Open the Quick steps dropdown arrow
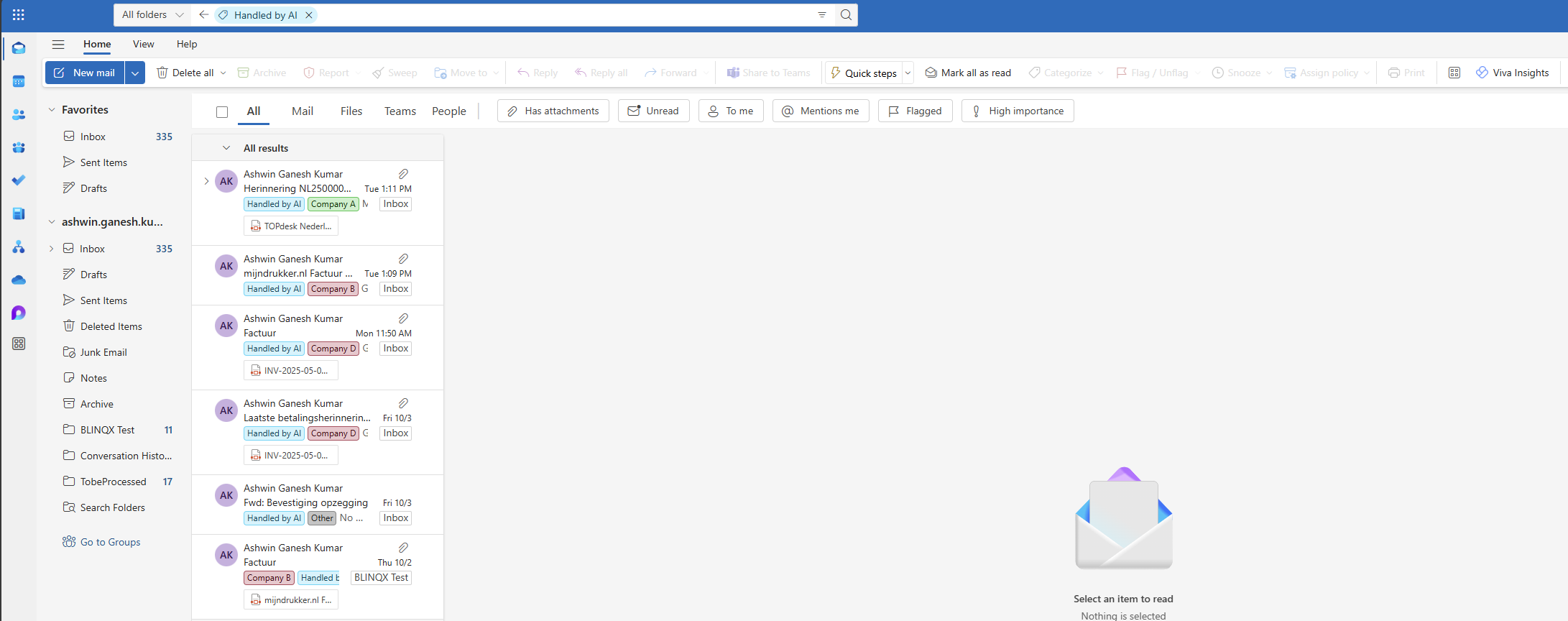Screen dimensions: 1568x621 coord(908,73)
